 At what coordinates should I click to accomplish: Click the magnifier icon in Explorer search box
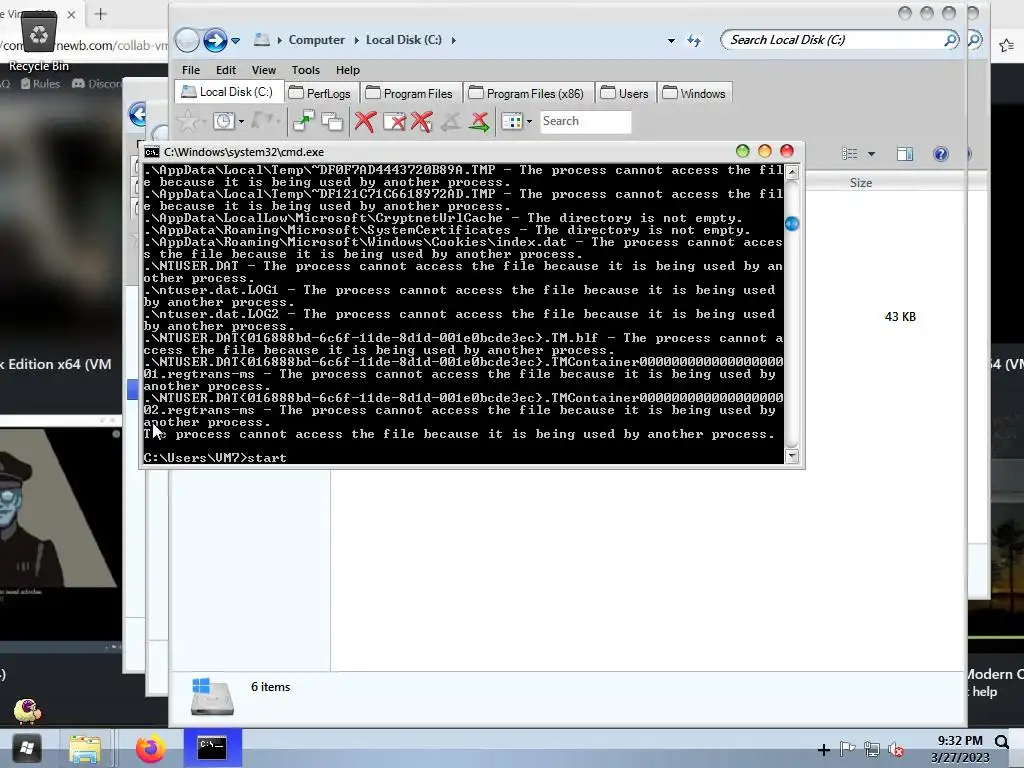(x=950, y=40)
